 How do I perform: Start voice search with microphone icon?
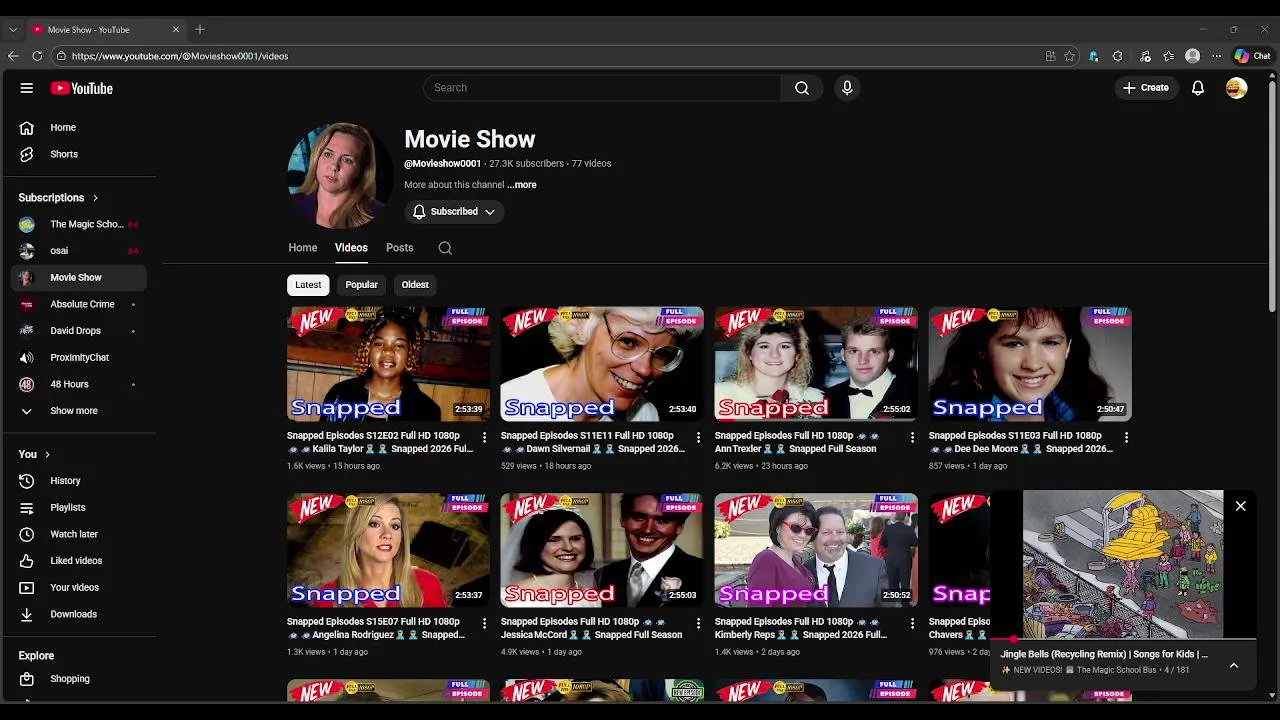pos(847,88)
